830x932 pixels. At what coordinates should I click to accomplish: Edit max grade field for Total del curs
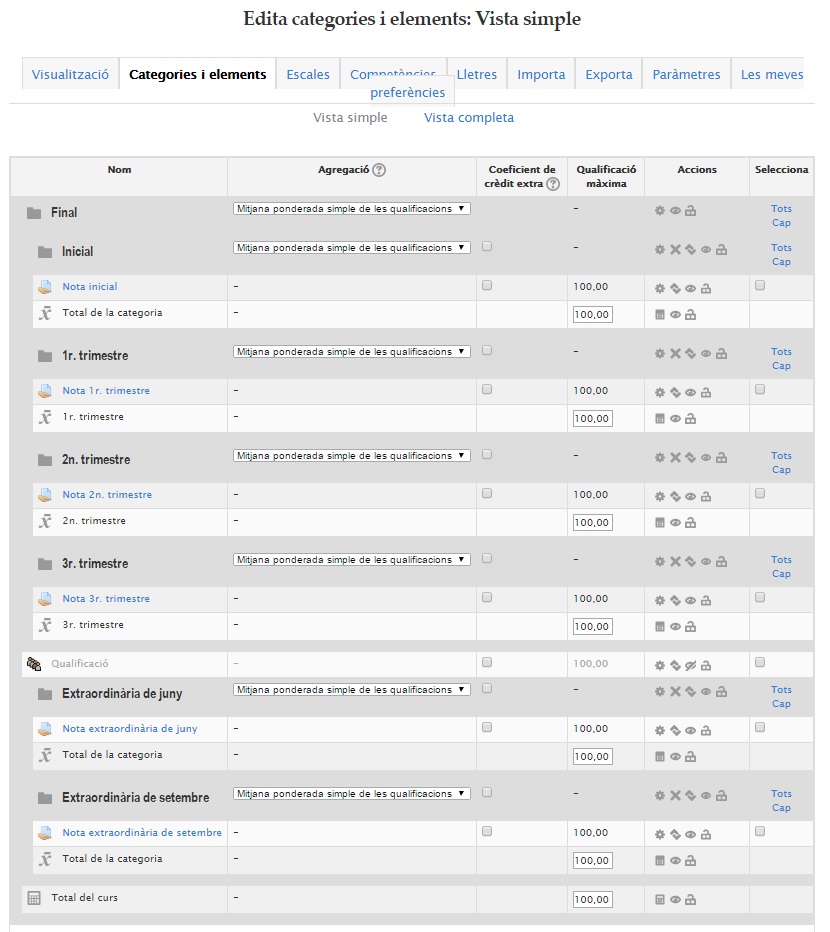pos(593,900)
